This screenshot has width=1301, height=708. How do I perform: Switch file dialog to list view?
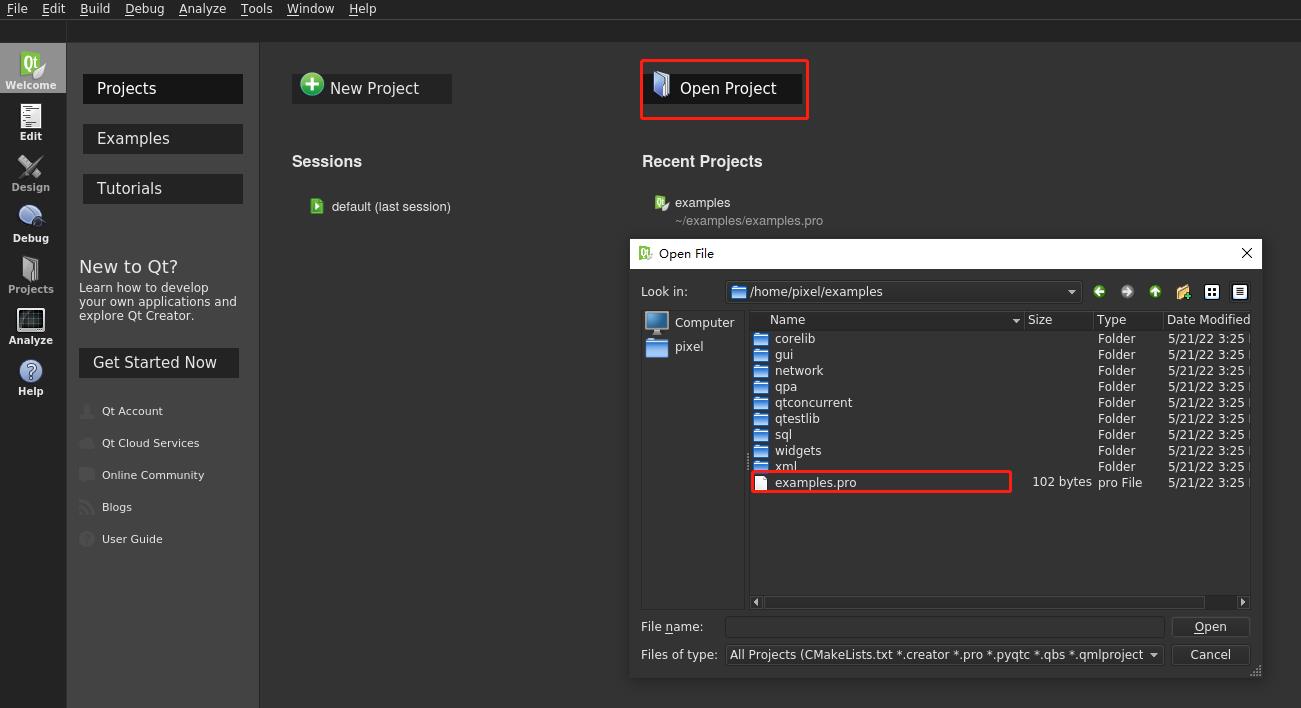[1212, 292]
